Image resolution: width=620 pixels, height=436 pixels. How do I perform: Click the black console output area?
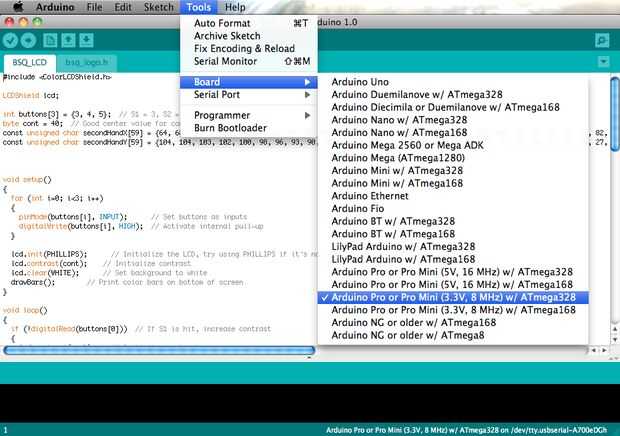[x=310, y=403]
